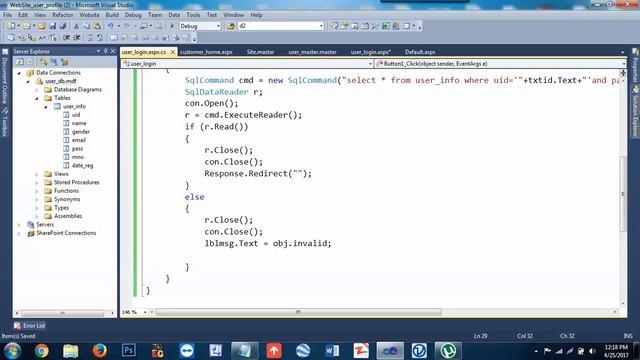Click the Save icon in toolbar
Viewport: 640px width, 360px height.
click(x=53, y=26)
